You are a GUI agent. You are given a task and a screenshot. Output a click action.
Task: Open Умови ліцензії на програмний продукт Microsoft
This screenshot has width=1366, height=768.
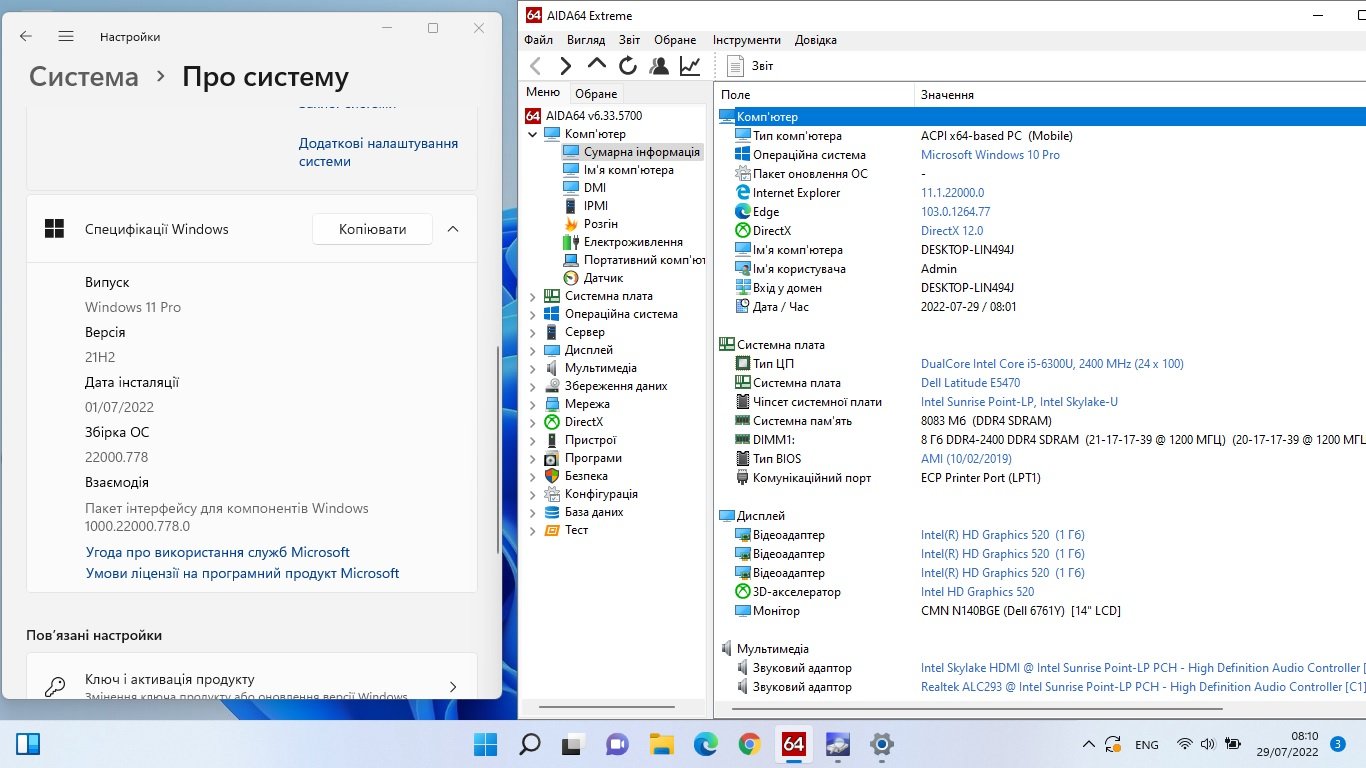point(242,573)
